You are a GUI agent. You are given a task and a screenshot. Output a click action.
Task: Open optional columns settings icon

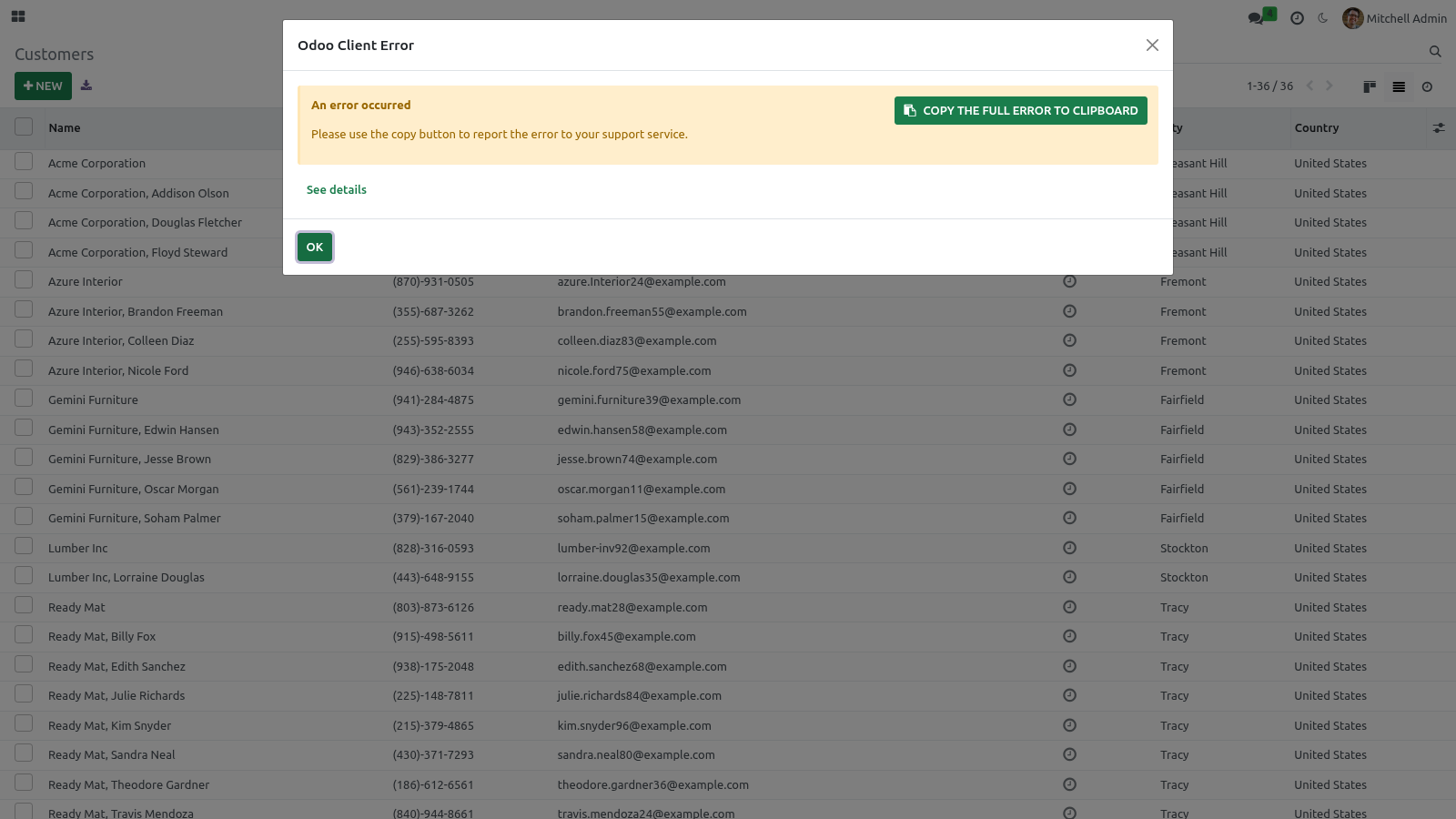(1439, 128)
